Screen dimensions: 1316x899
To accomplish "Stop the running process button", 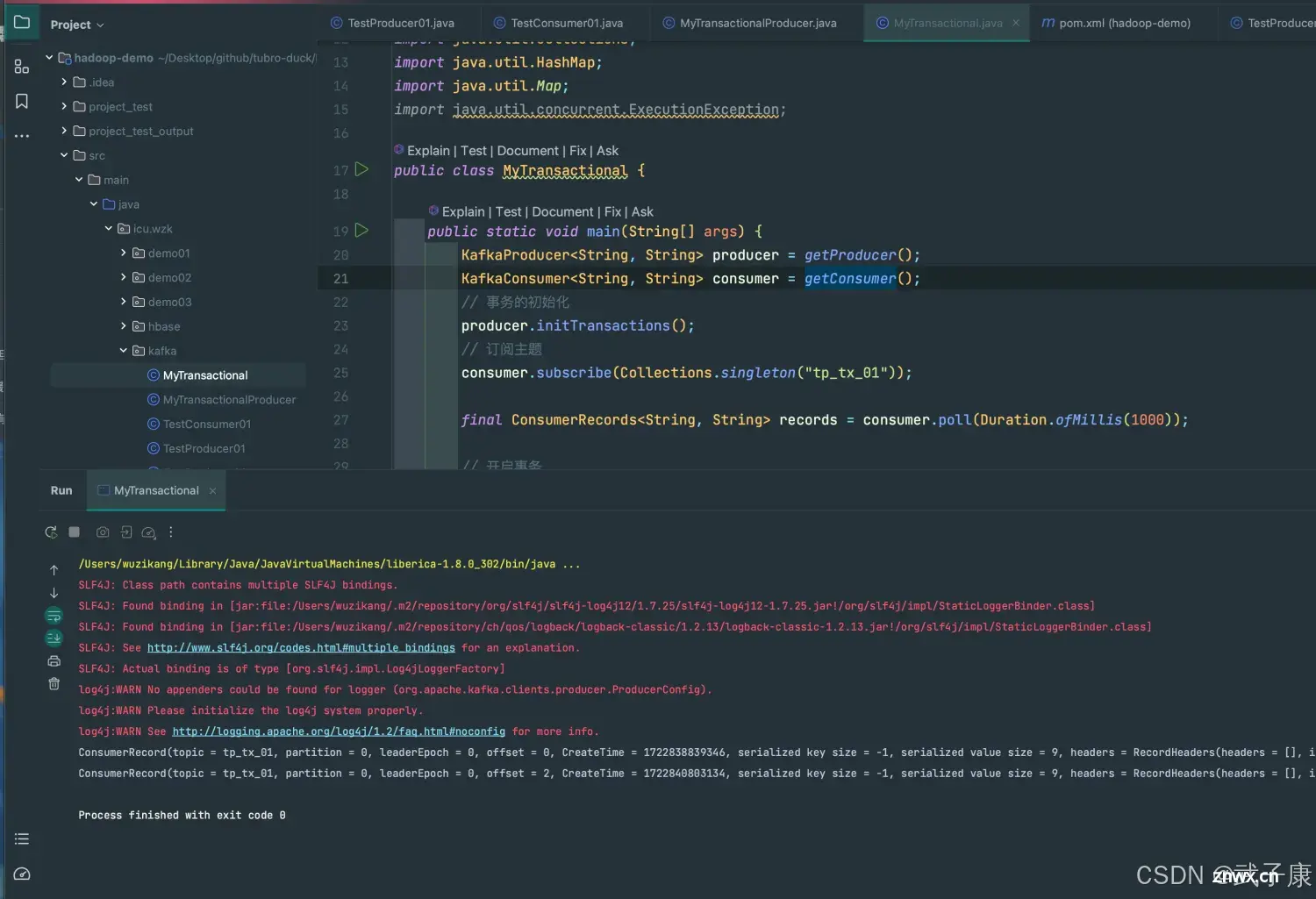I will click(75, 532).
